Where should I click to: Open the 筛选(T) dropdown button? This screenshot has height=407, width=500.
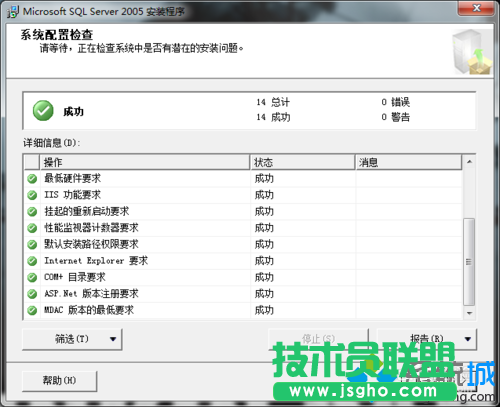point(72,339)
